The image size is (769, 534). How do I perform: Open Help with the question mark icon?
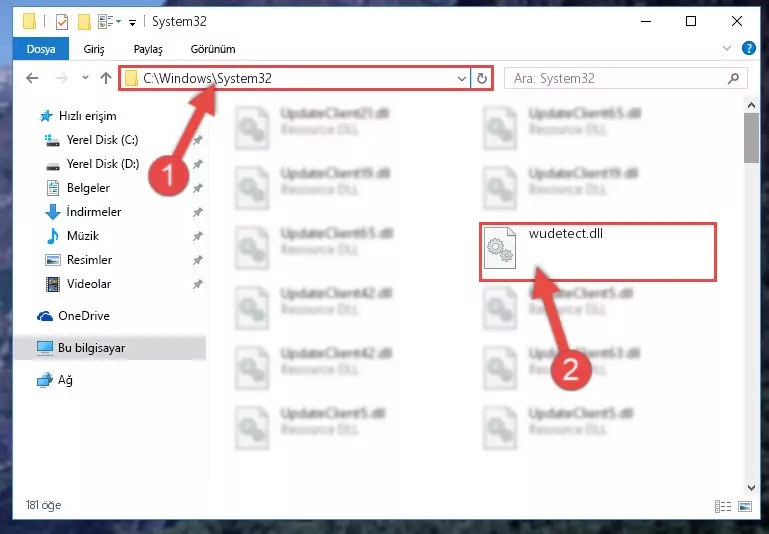click(x=748, y=49)
